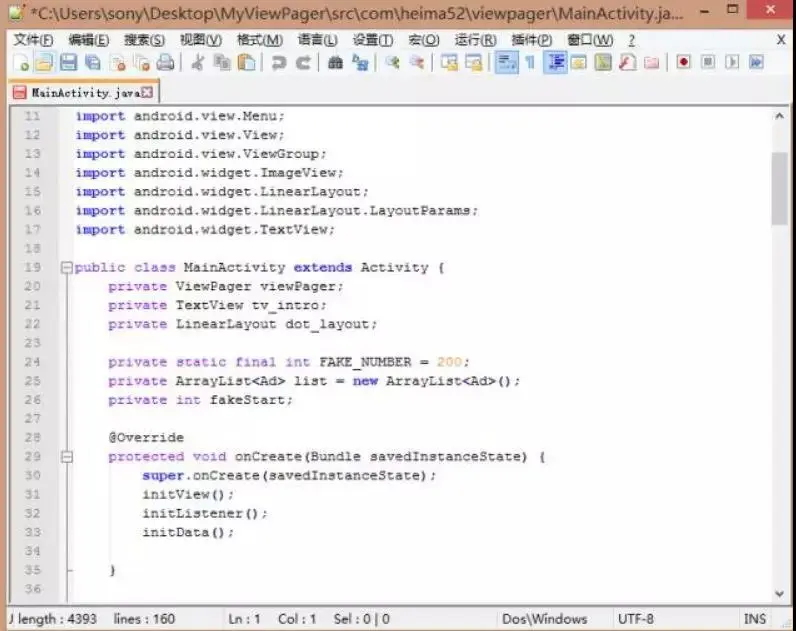This screenshot has width=796, height=631.
Task: Redo the last undone edit
Action: (303, 63)
